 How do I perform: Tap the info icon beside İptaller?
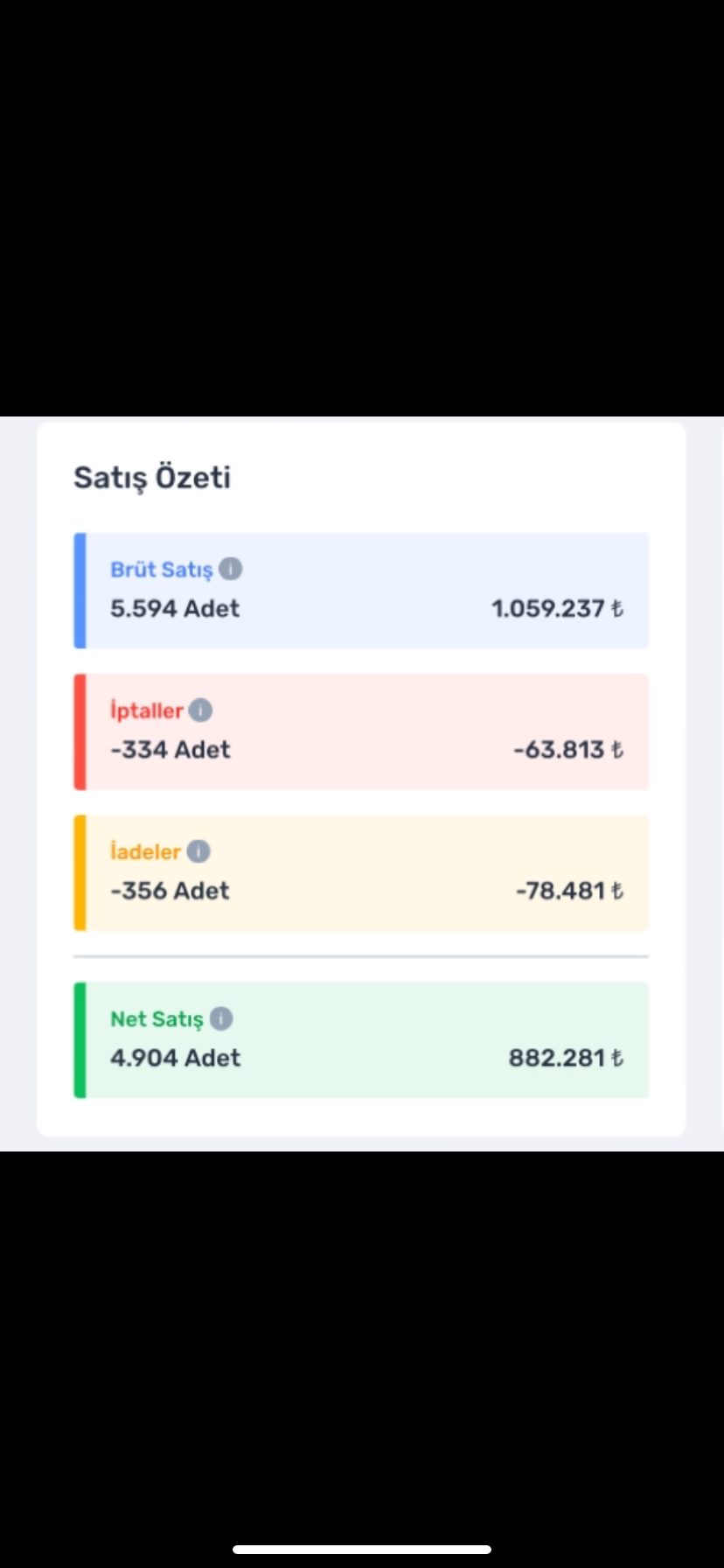pyautogui.click(x=201, y=710)
